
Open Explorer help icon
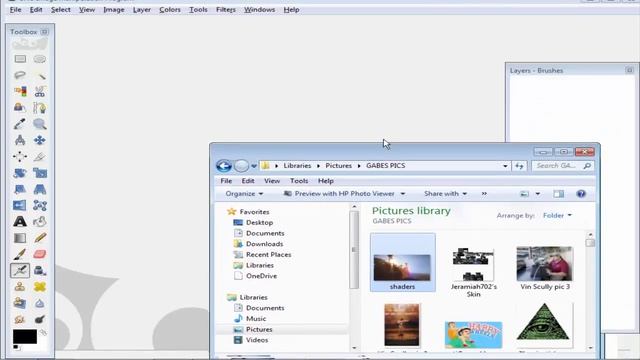[581, 194]
